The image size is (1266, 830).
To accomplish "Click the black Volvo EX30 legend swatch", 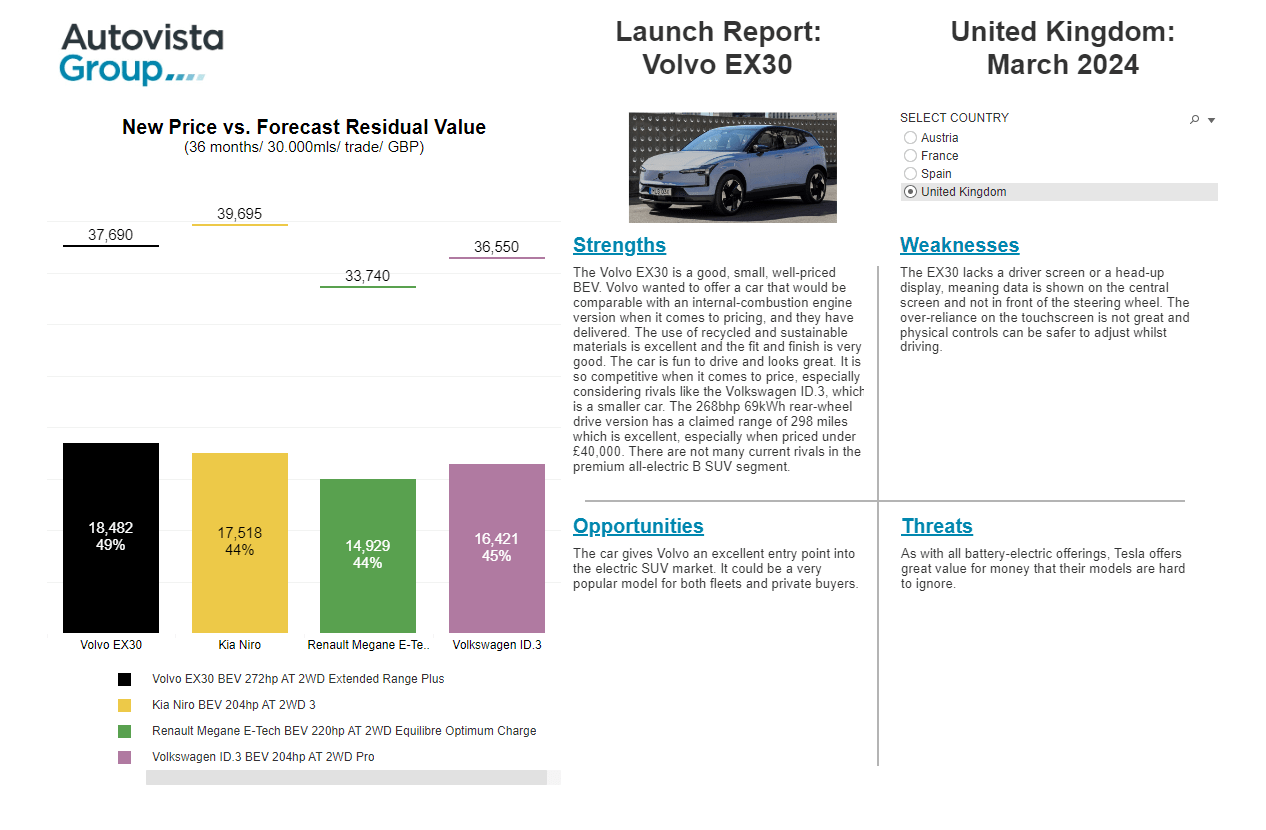I will [x=123, y=678].
